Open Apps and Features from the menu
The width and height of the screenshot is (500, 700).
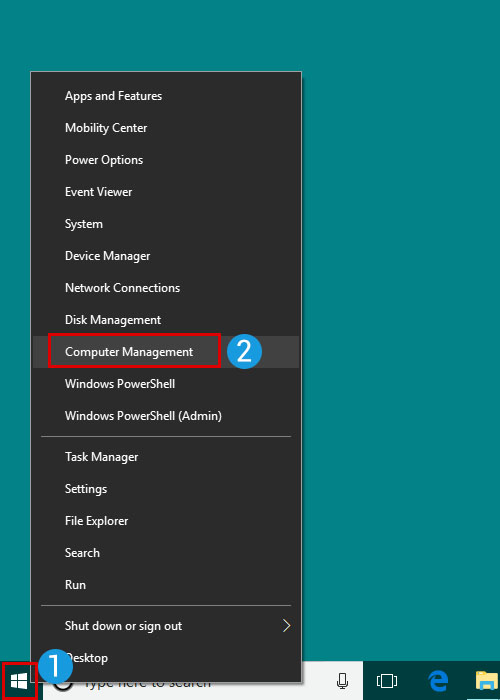pos(166,96)
